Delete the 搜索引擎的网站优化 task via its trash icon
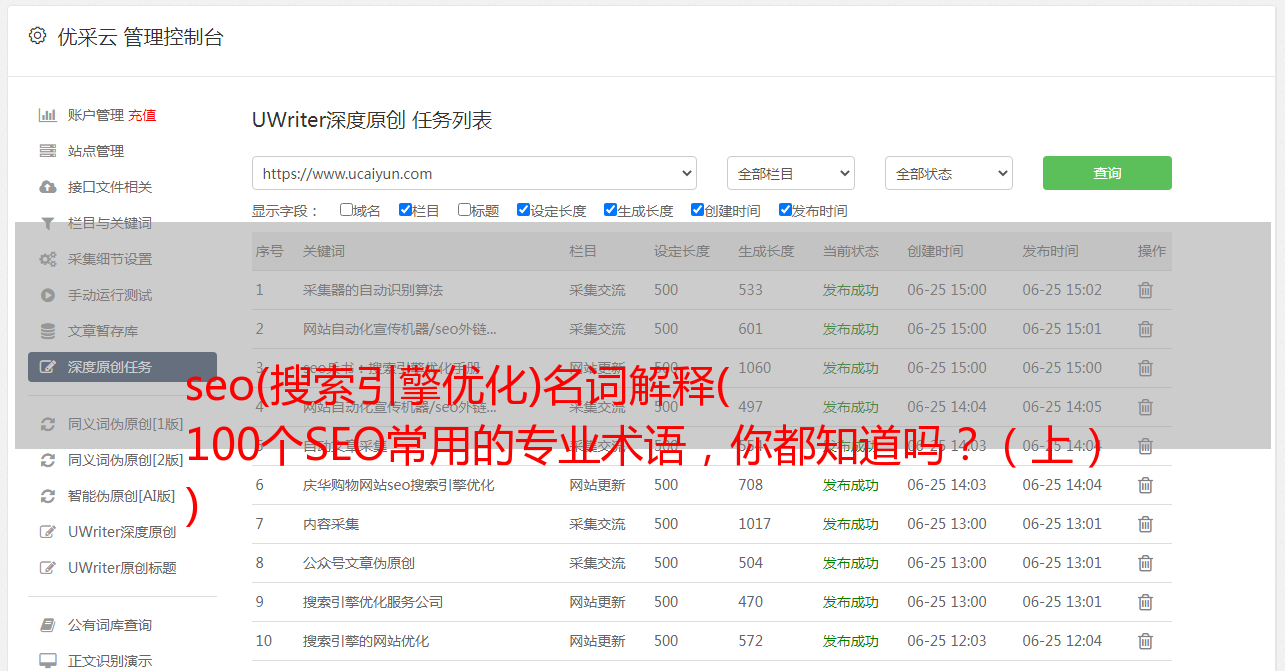Screen dimensions: 1285x671 [1145, 641]
